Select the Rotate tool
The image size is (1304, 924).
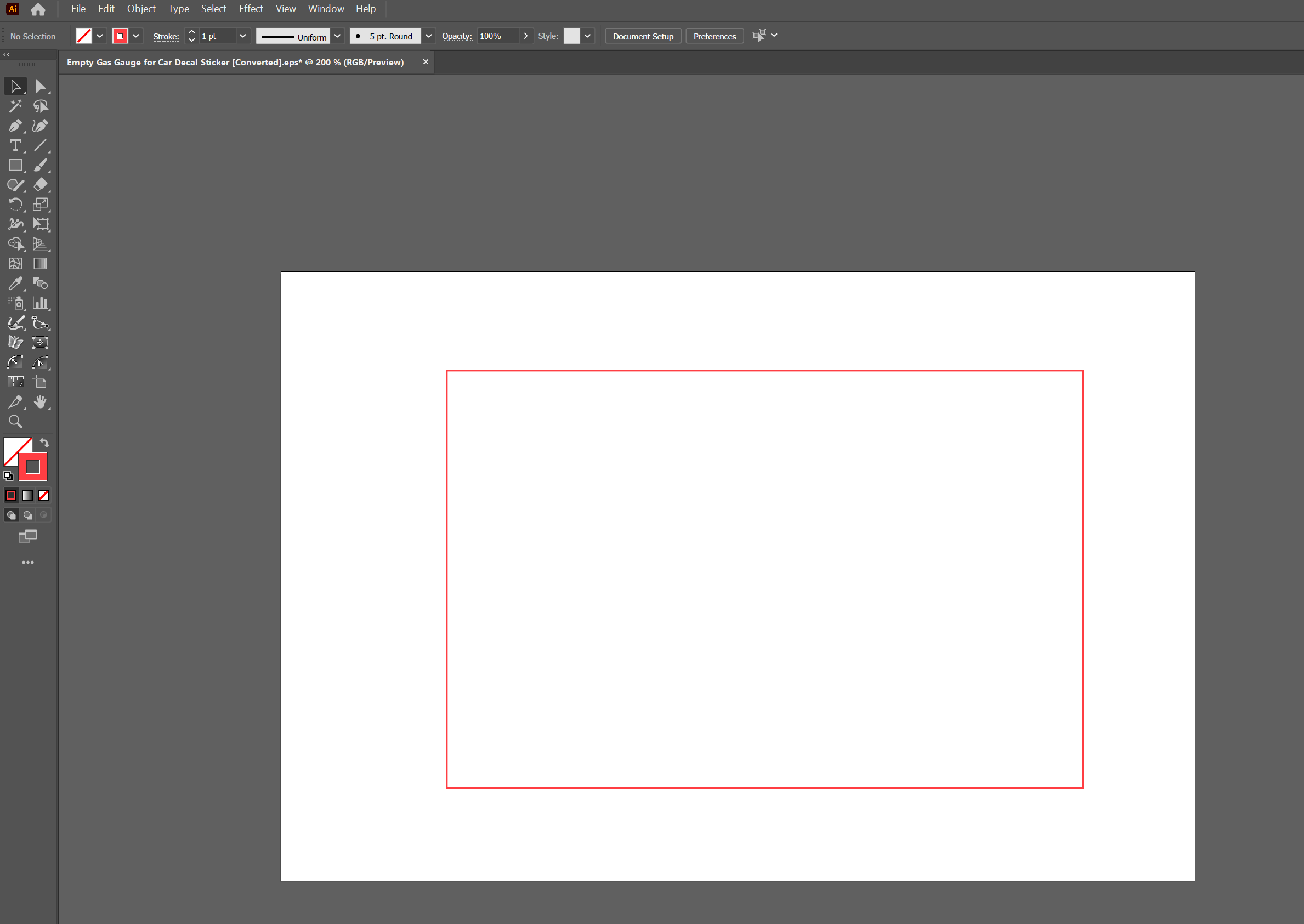(x=15, y=204)
